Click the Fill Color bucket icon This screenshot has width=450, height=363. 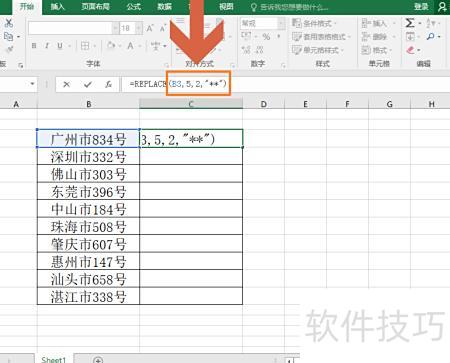[111, 45]
